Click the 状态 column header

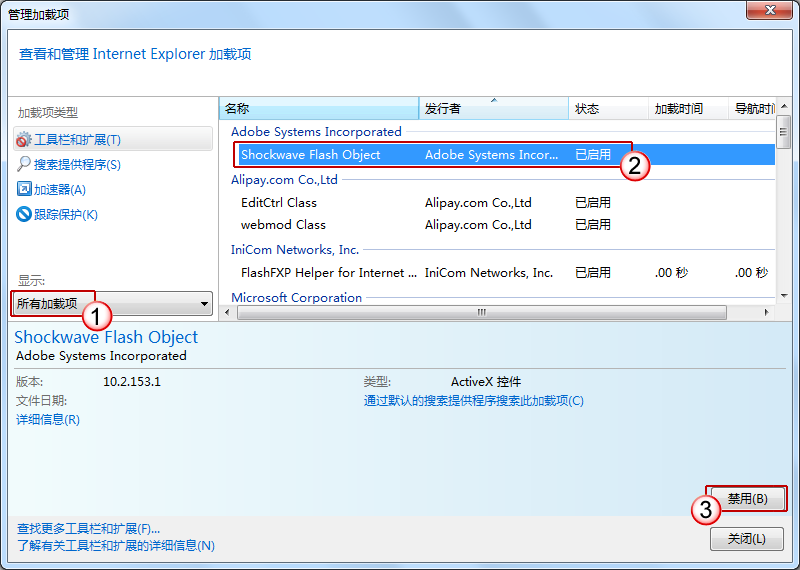tap(606, 108)
